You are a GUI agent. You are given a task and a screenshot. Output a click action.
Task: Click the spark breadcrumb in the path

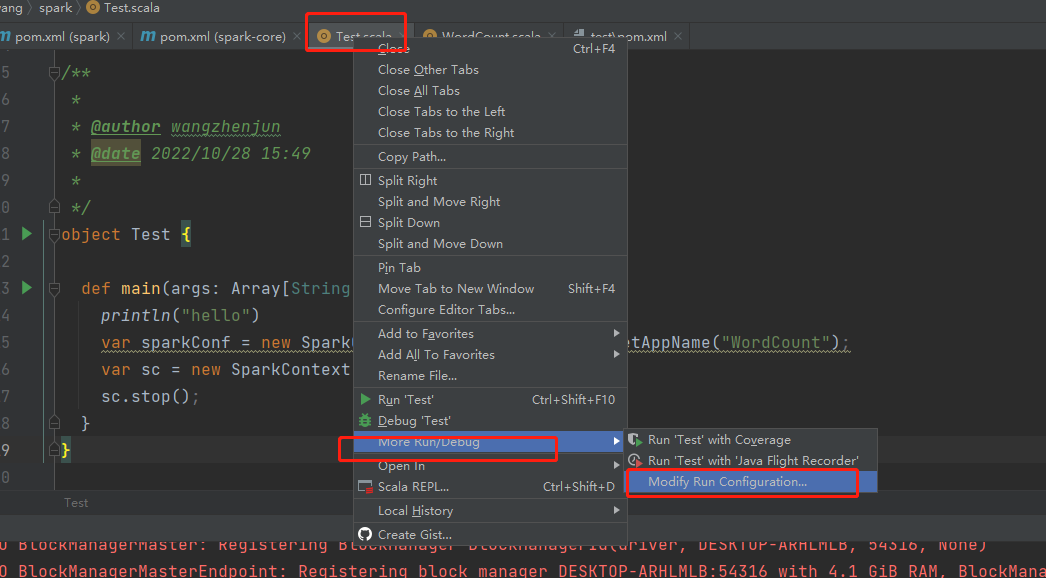tap(56, 8)
